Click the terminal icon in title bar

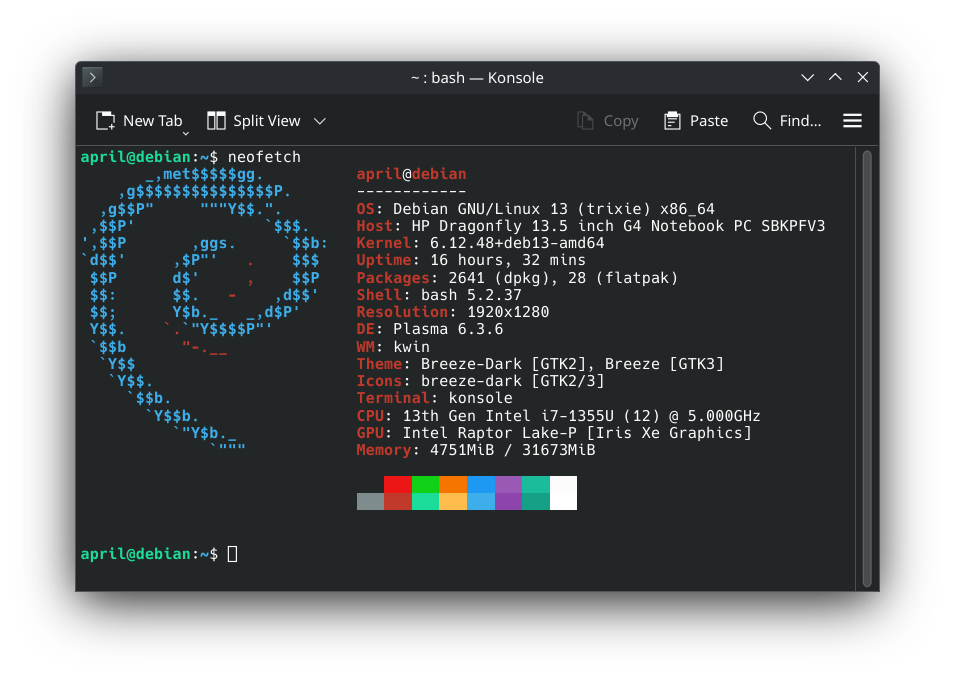point(92,77)
